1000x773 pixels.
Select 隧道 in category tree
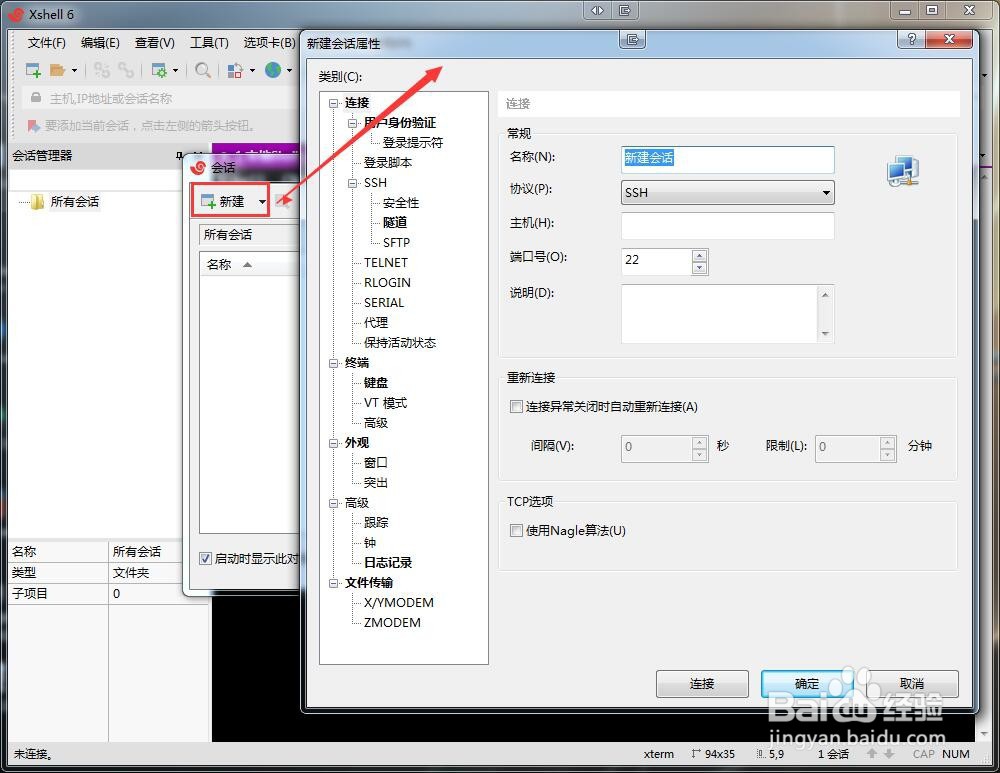coord(395,223)
